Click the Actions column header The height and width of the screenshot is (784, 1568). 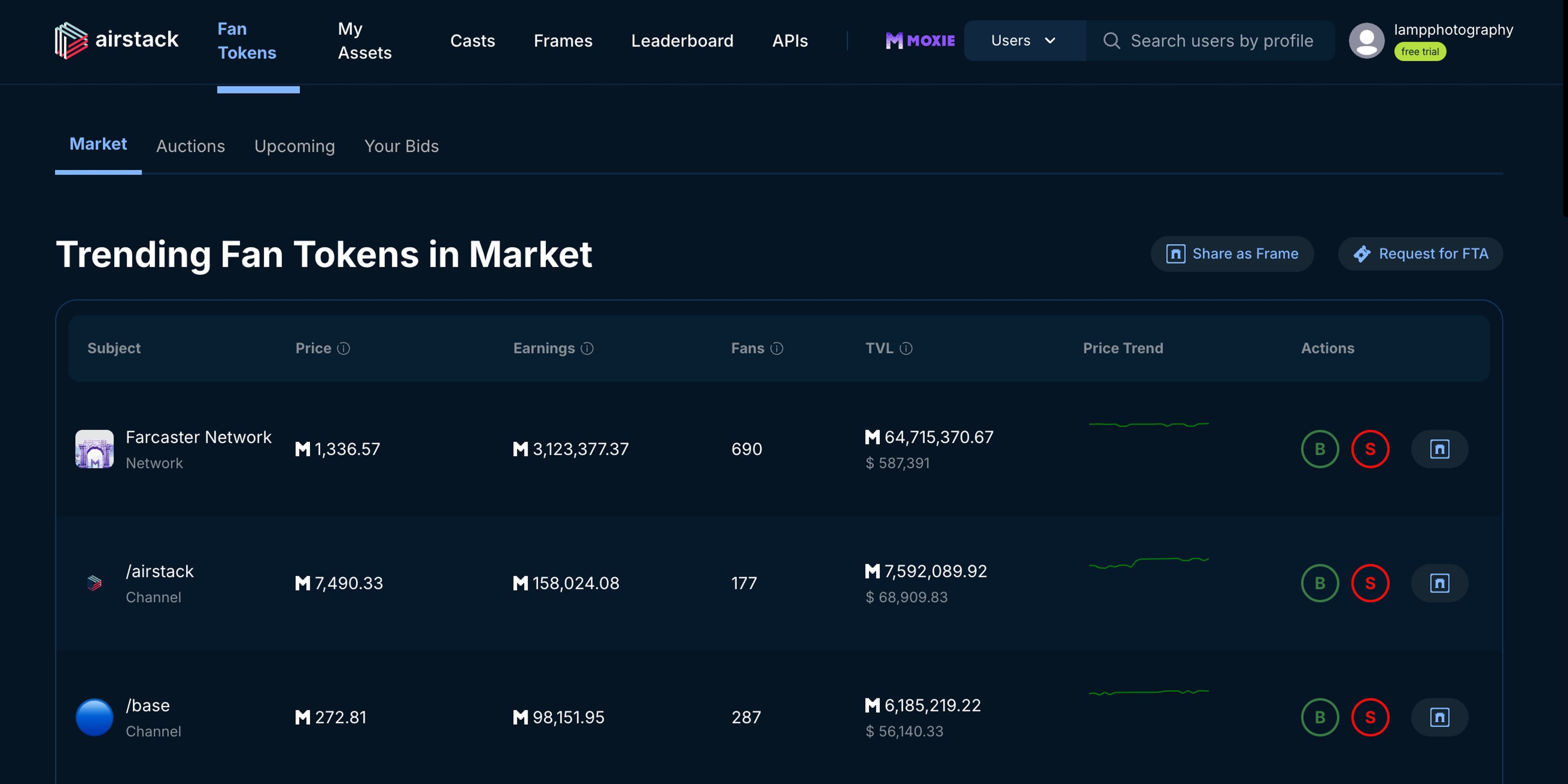[x=1327, y=348]
